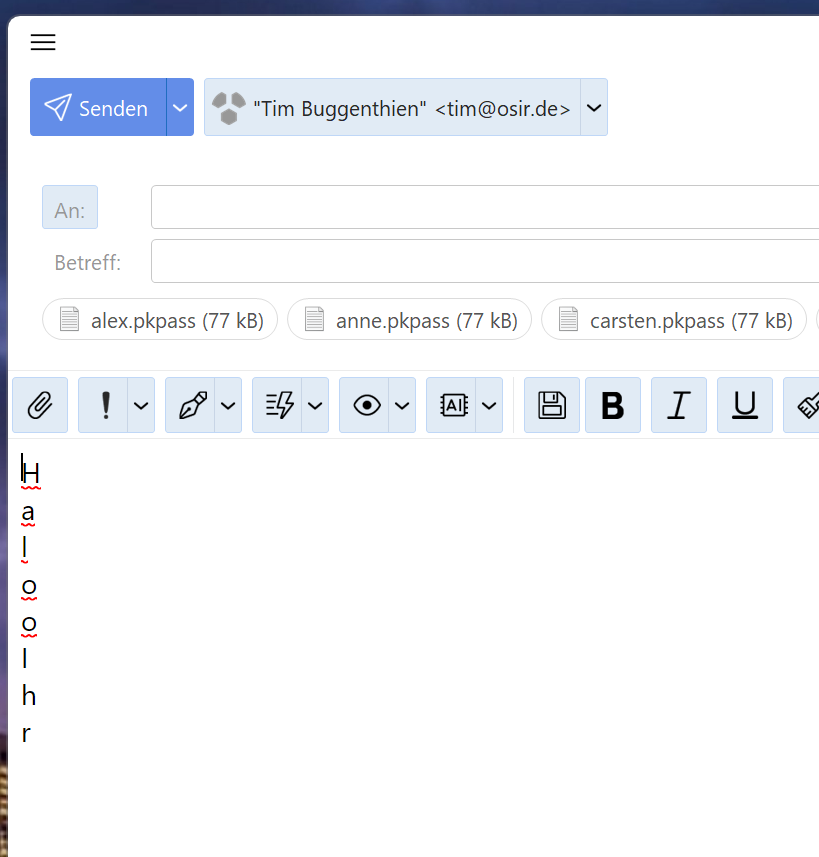819x857 pixels.
Task: Open attachment anne.pkpass
Action: 409,320
